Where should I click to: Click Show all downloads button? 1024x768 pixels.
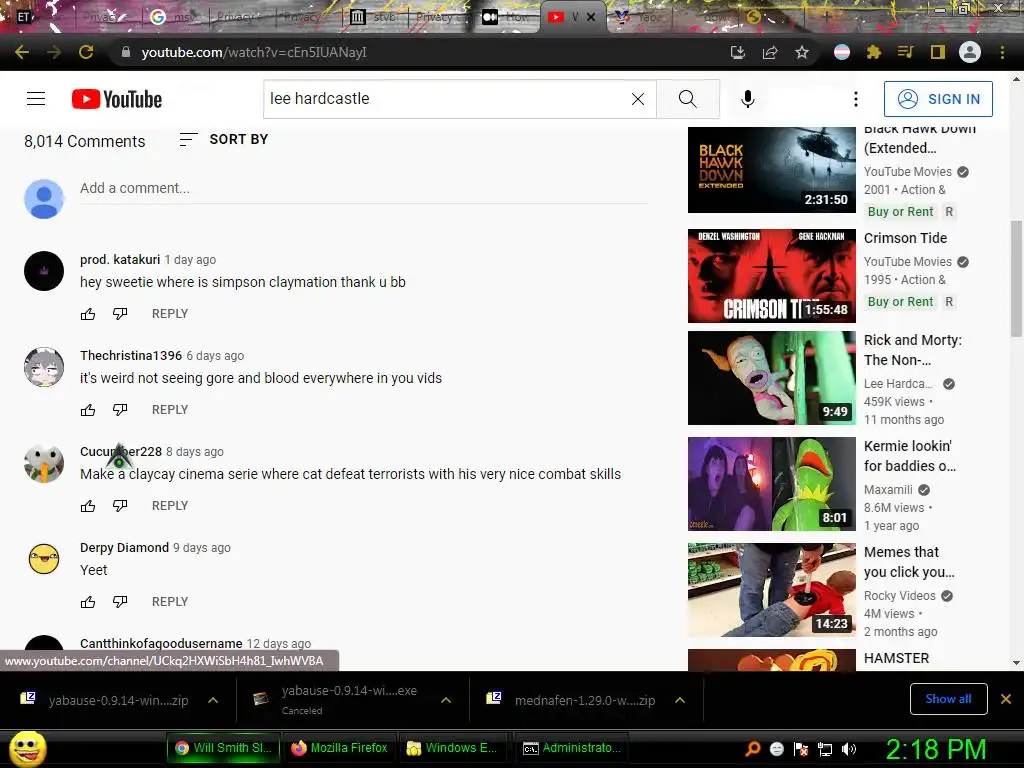[x=948, y=699]
